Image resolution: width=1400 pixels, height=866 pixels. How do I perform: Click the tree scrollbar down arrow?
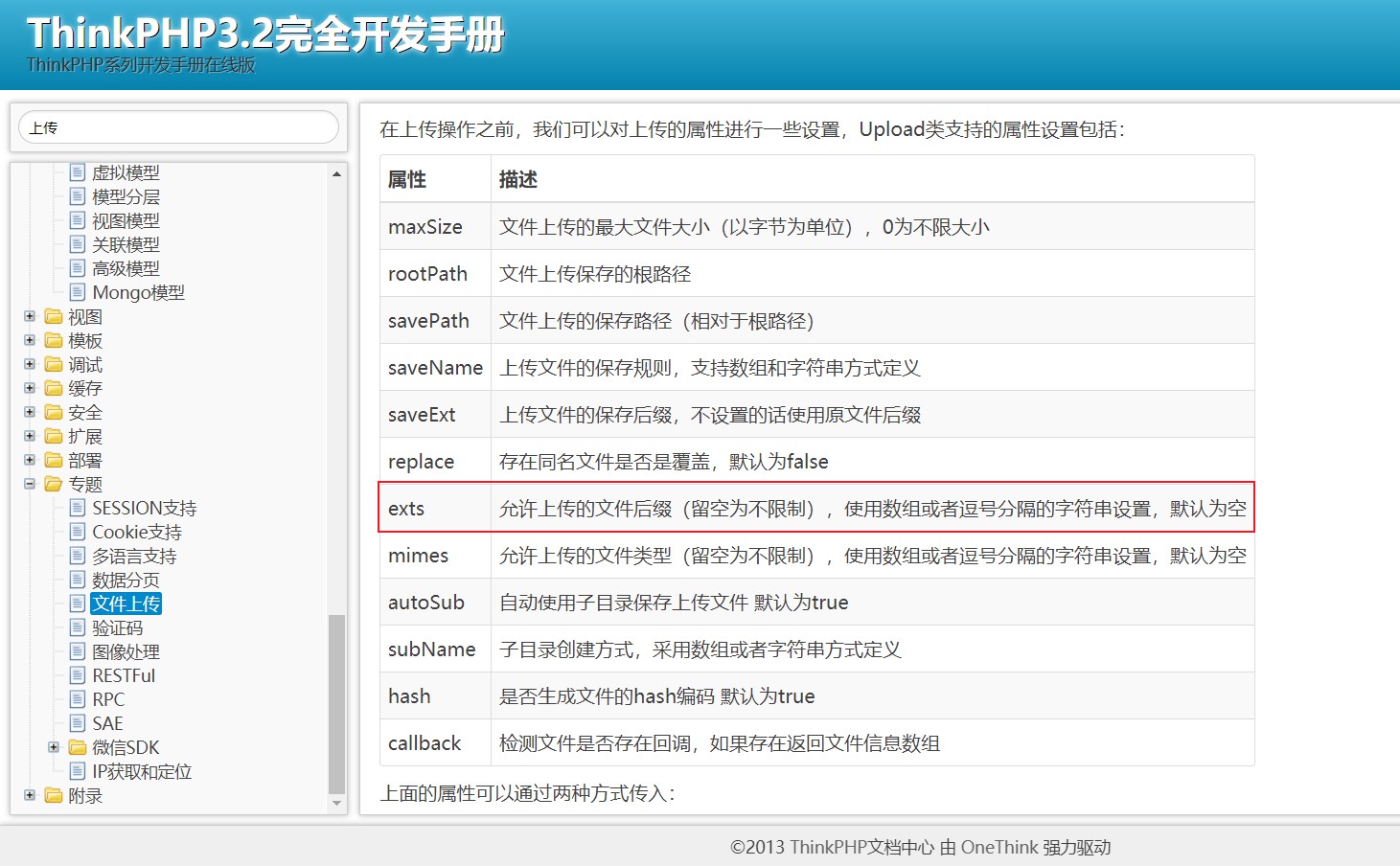point(336,804)
